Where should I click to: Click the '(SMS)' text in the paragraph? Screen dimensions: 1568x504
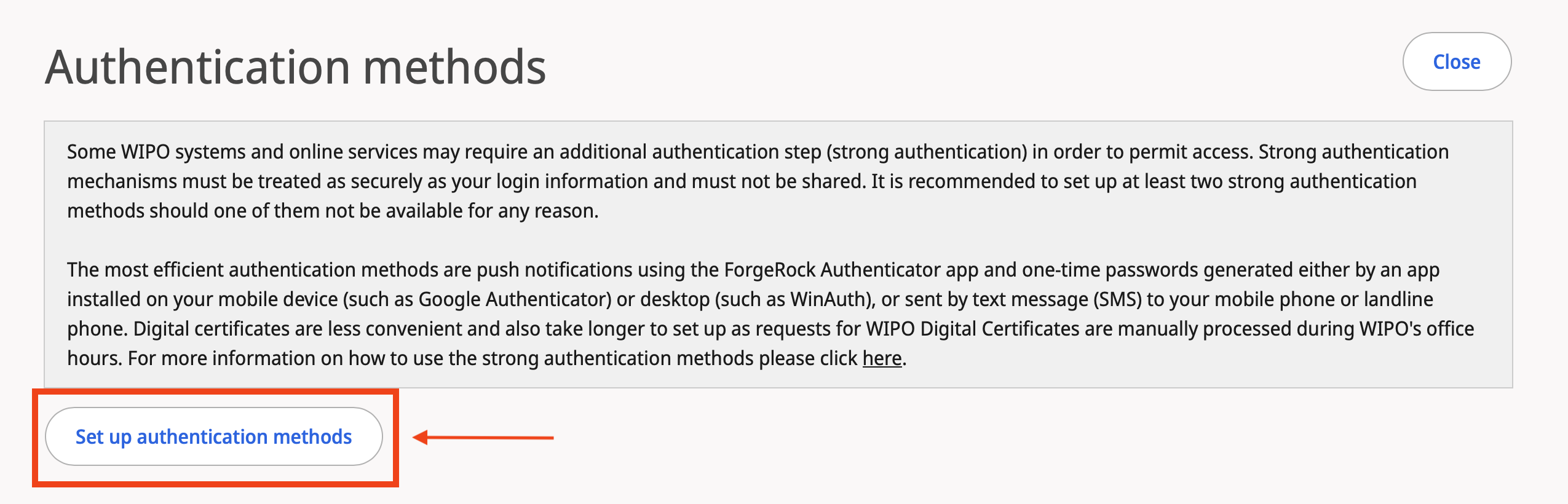click(1117, 299)
